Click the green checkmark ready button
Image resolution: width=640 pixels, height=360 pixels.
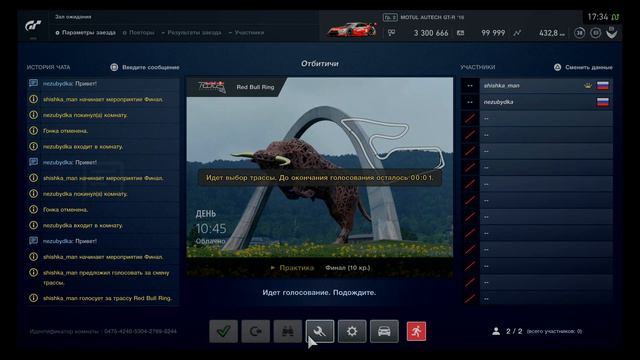(x=223, y=331)
